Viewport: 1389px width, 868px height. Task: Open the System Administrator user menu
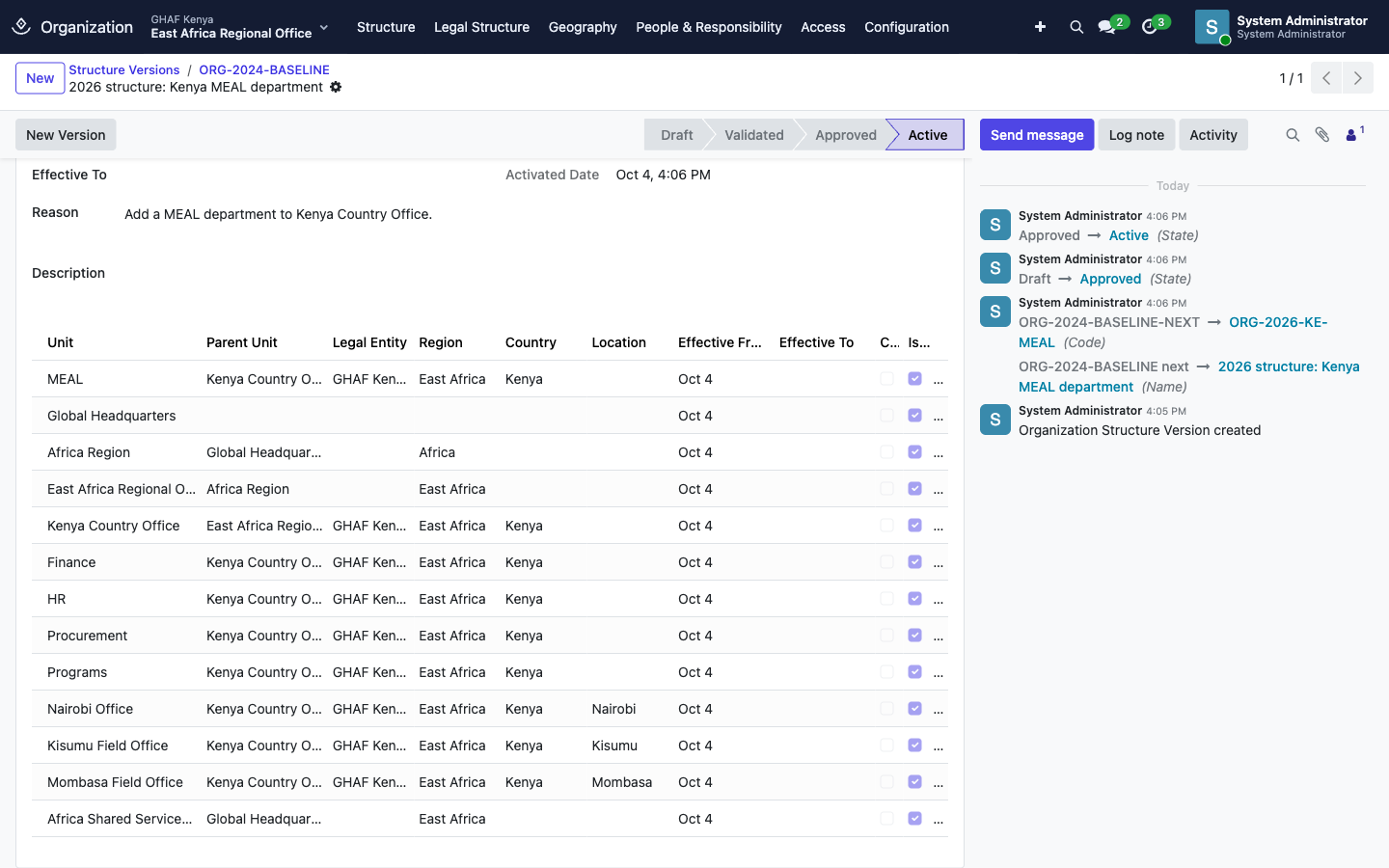point(1281,27)
